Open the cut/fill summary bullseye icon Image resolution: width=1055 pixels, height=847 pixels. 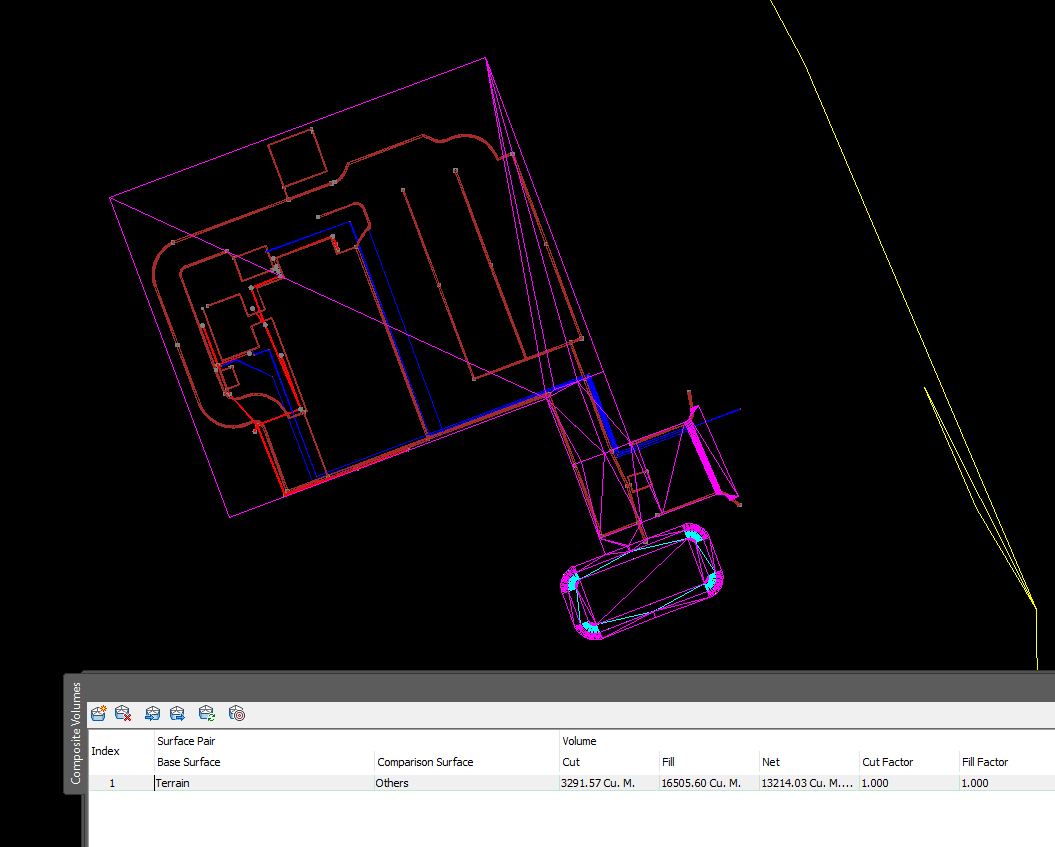click(x=236, y=713)
